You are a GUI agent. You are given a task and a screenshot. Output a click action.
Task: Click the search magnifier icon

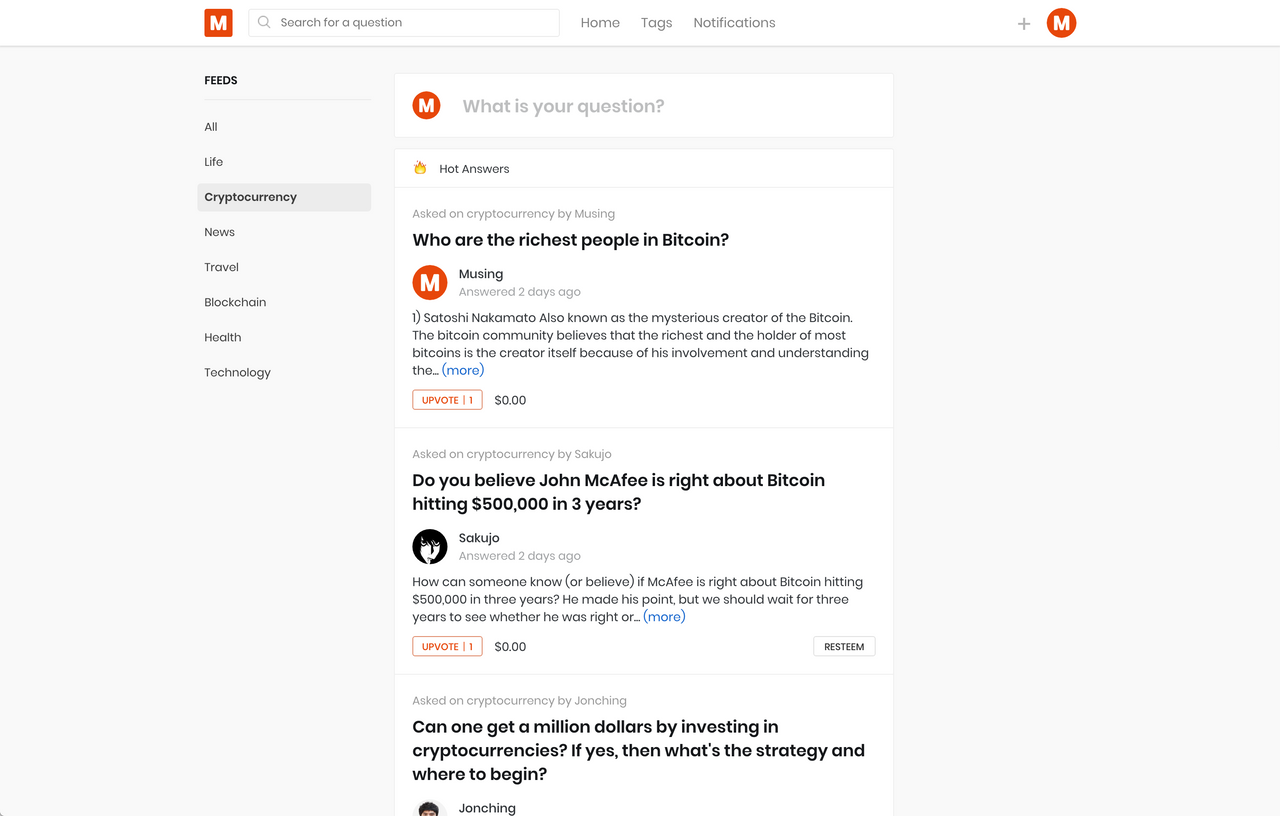[264, 22]
